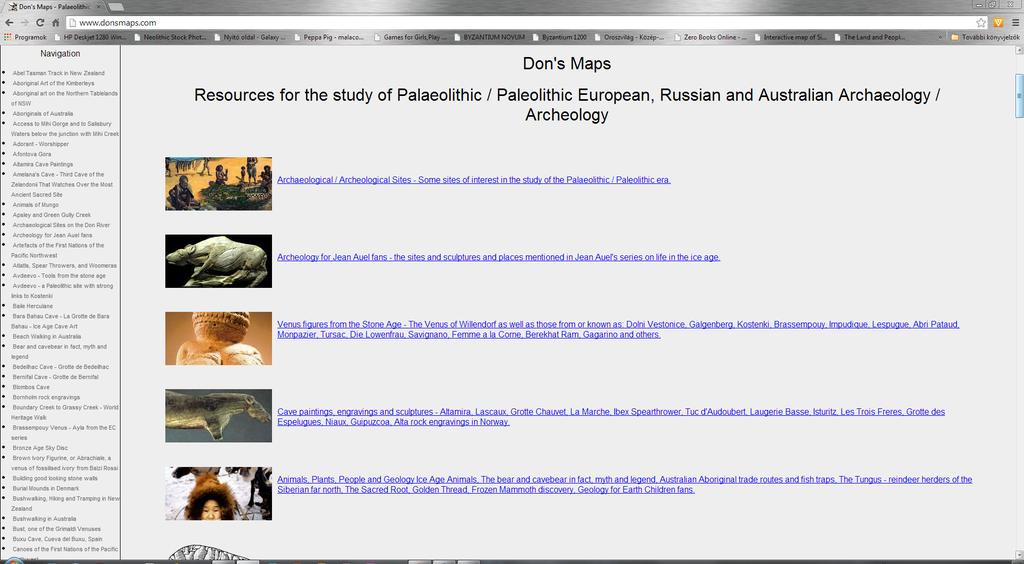Open the HP Deskjet 1280 bookmark
Screen dimensions: 1024x564
tap(89, 37)
